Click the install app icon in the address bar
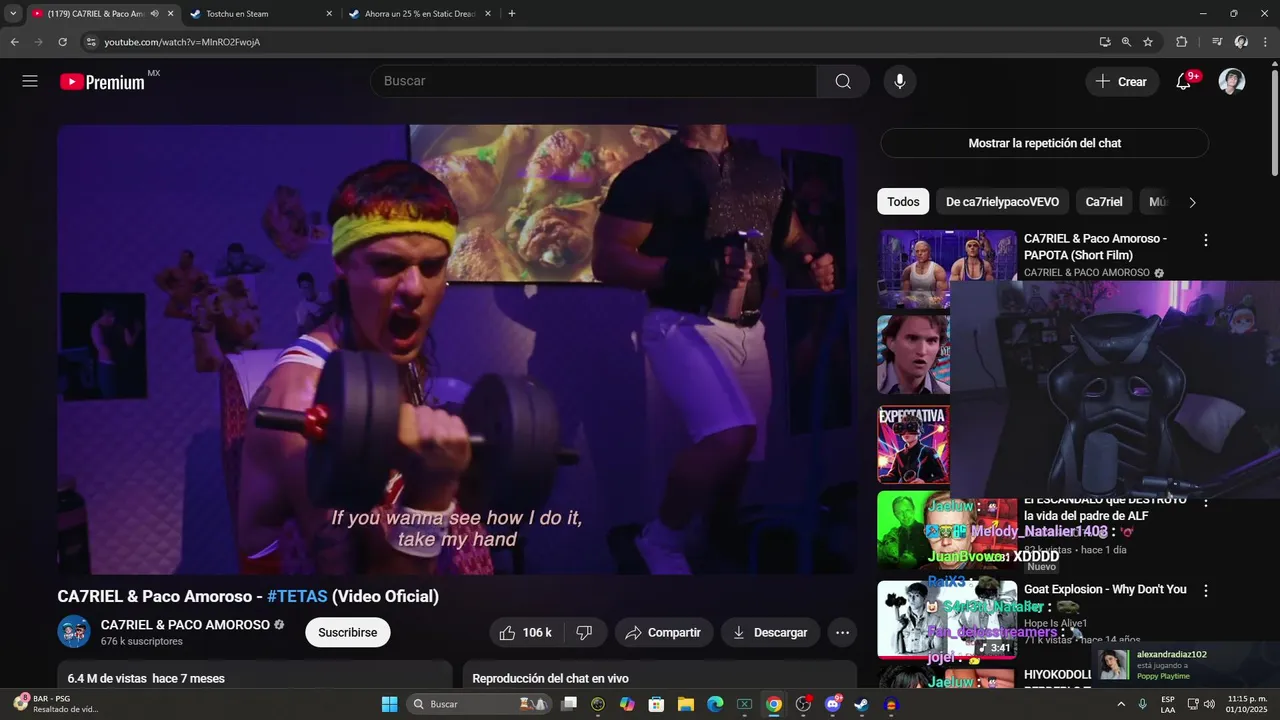The image size is (1280, 720). (x=1104, y=42)
